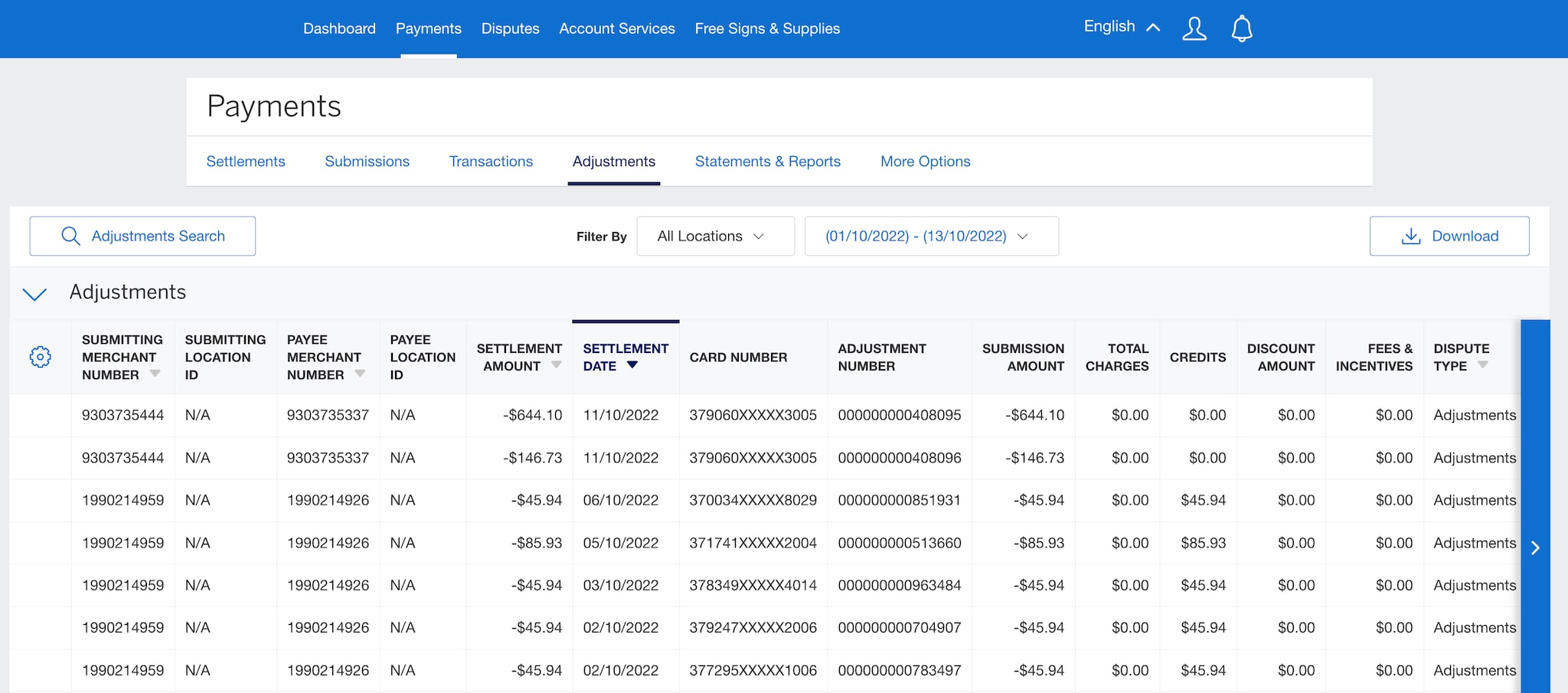Image resolution: width=1568 pixels, height=693 pixels.
Task: Click the magnifier icon in Adjustments Search
Action: [71, 236]
